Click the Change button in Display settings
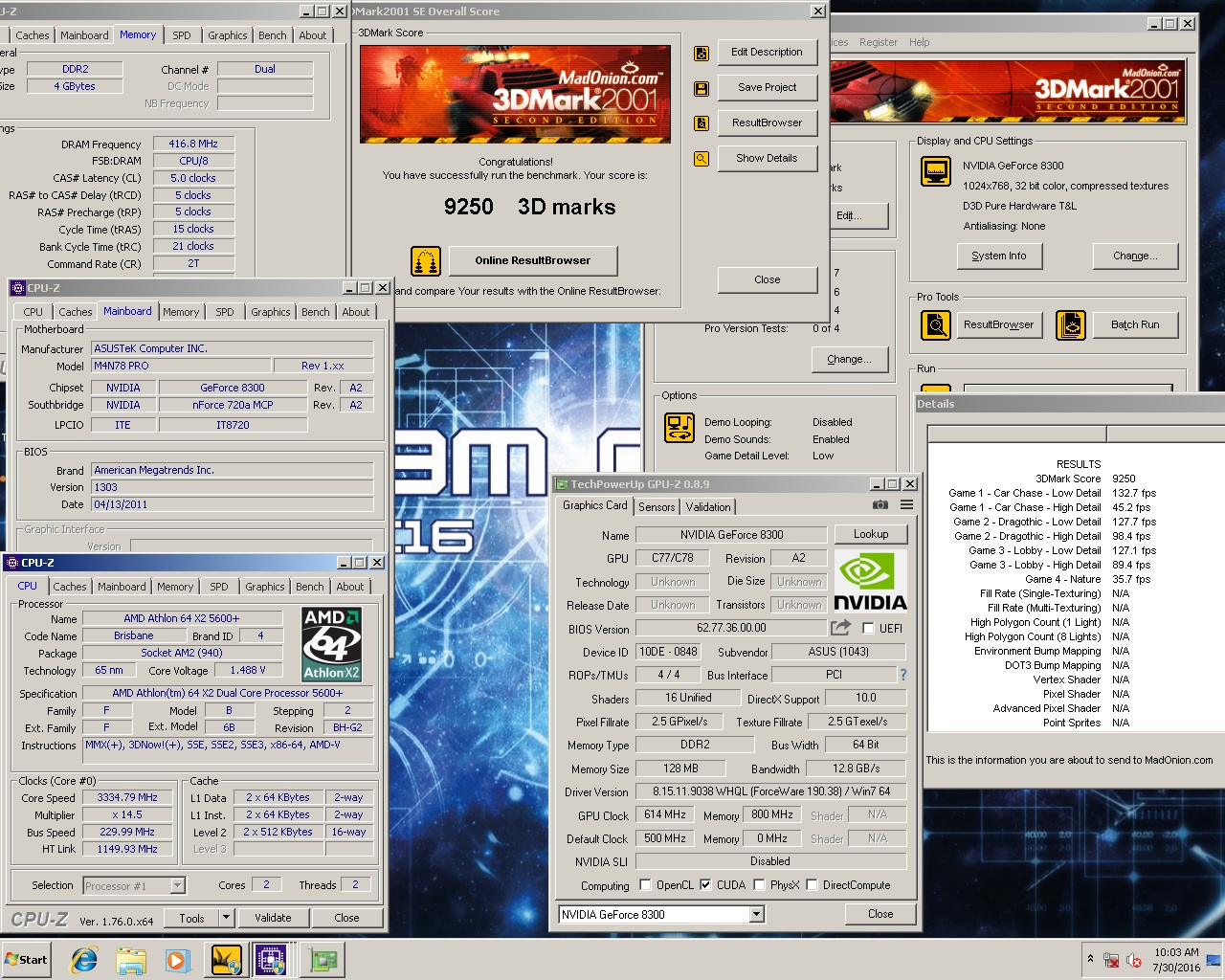The image size is (1225, 980). click(x=1135, y=256)
